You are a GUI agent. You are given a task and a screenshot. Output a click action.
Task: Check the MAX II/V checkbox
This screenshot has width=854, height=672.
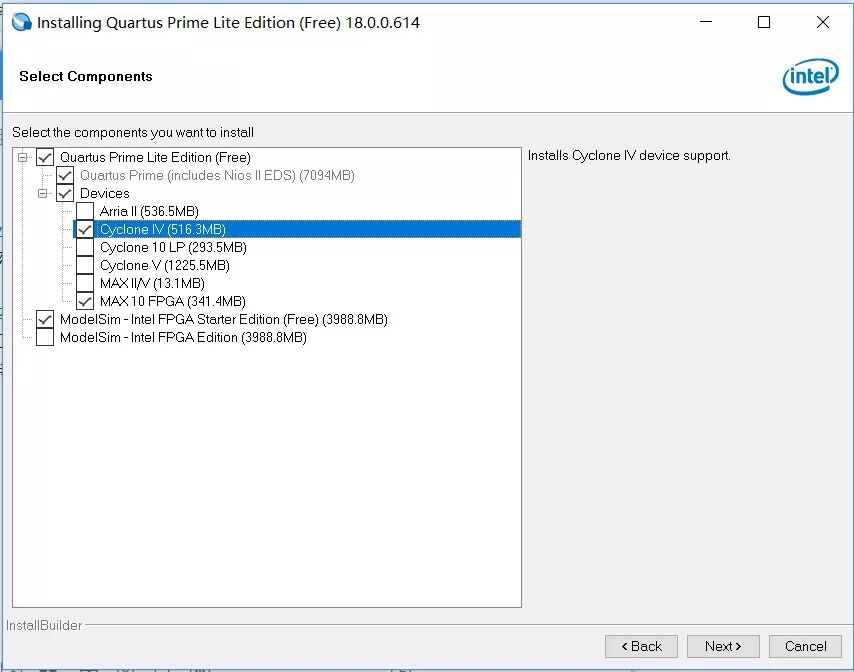(x=85, y=283)
